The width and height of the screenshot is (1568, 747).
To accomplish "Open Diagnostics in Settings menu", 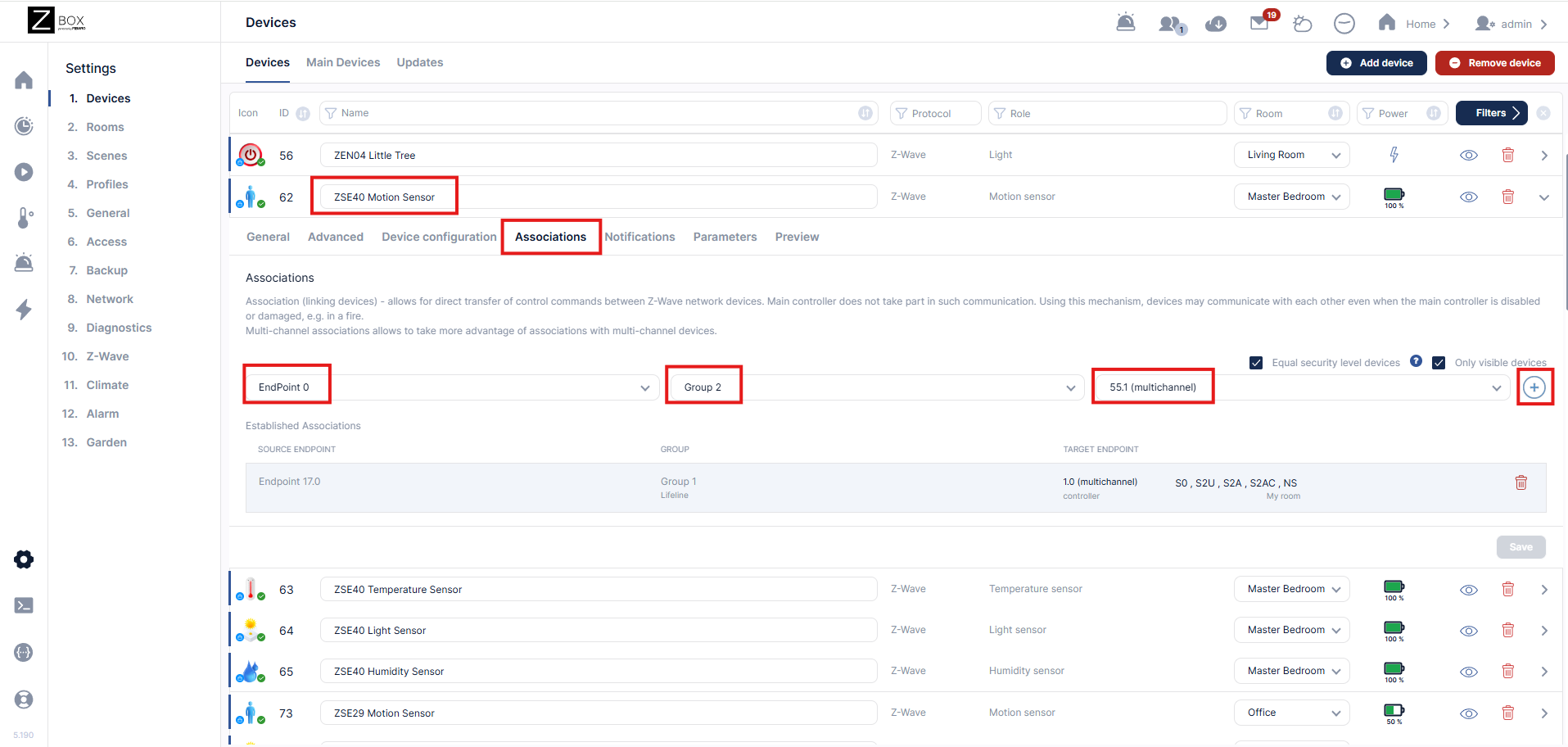I will (x=119, y=328).
